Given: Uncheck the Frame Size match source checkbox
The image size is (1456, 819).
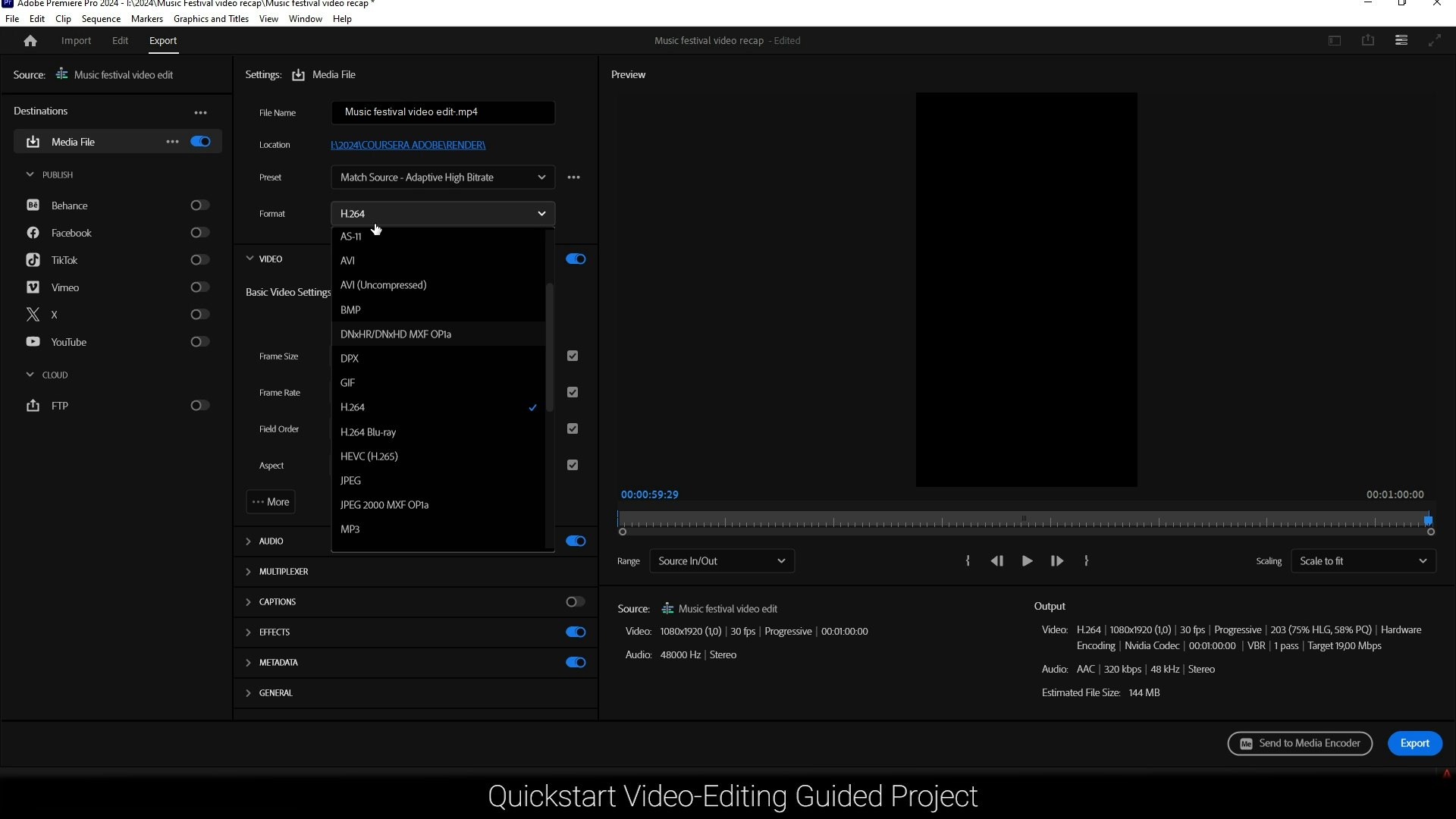Looking at the screenshot, I should pyautogui.click(x=573, y=356).
